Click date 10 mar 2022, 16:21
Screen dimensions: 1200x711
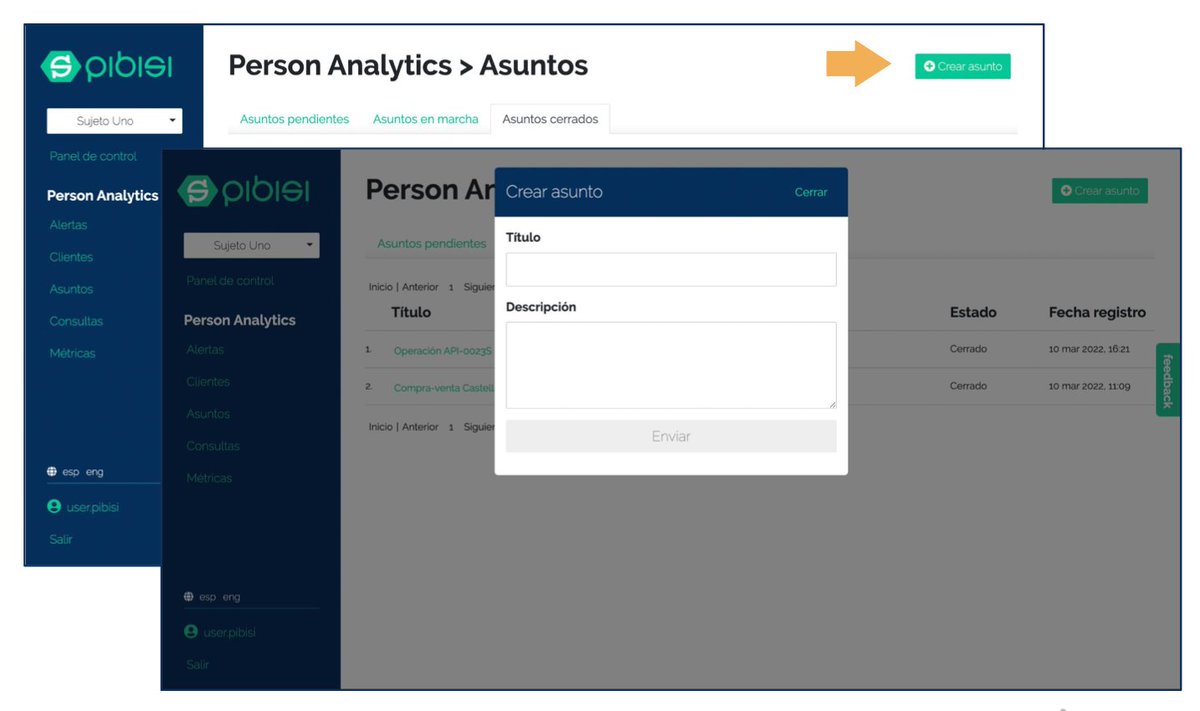(1089, 349)
